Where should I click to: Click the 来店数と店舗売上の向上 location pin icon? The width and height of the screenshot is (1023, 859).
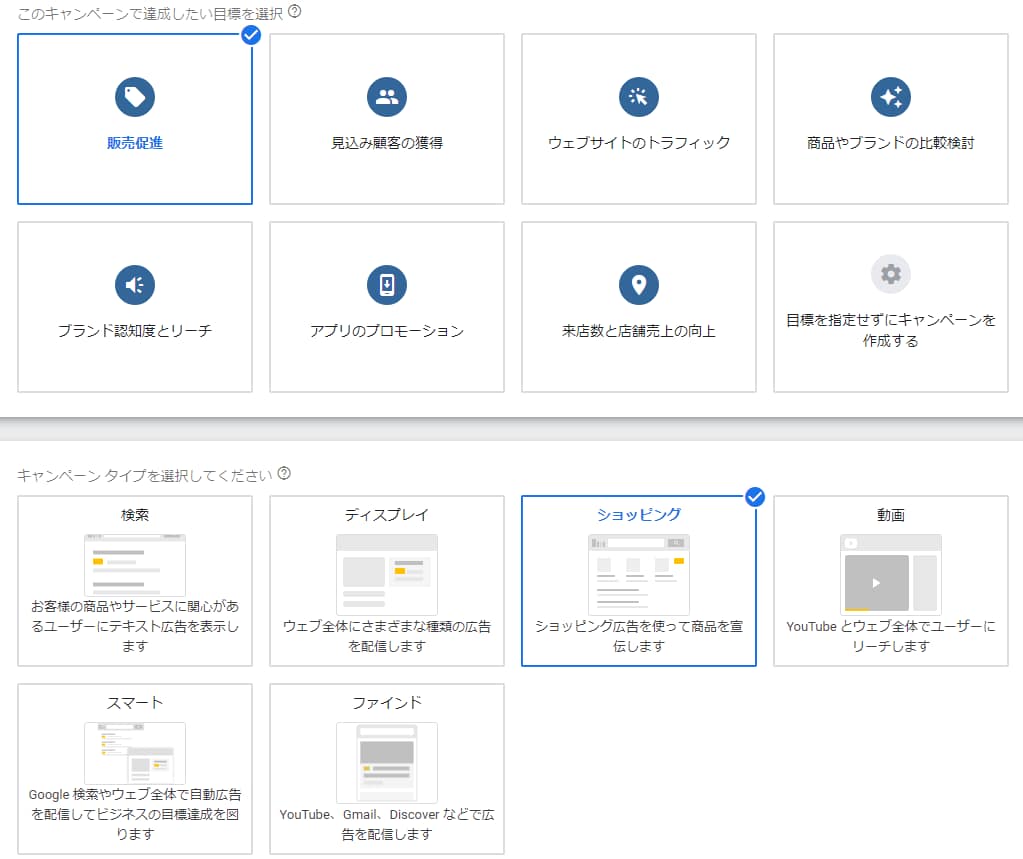click(639, 285)
